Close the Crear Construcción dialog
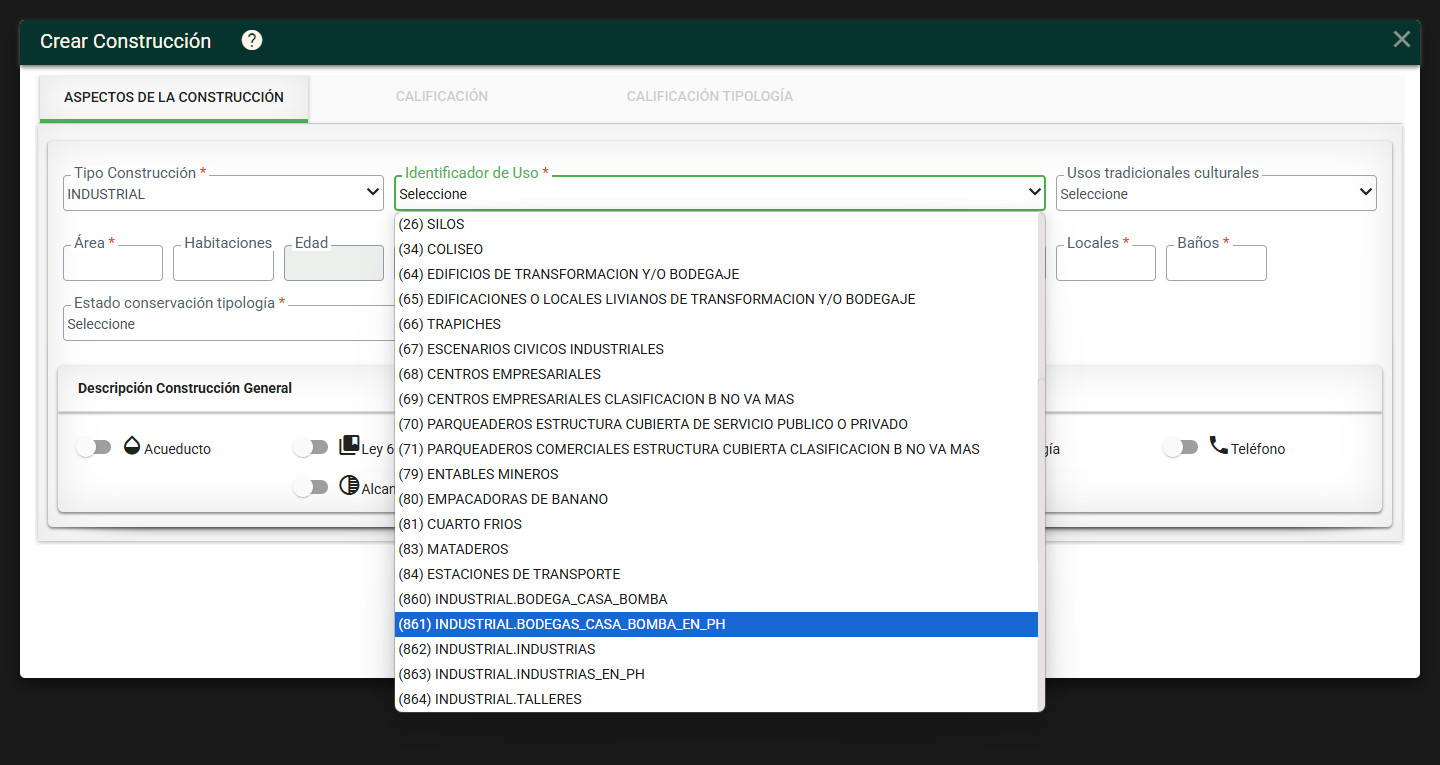This screenshot has width=1440, height=765. point(1402,39)
